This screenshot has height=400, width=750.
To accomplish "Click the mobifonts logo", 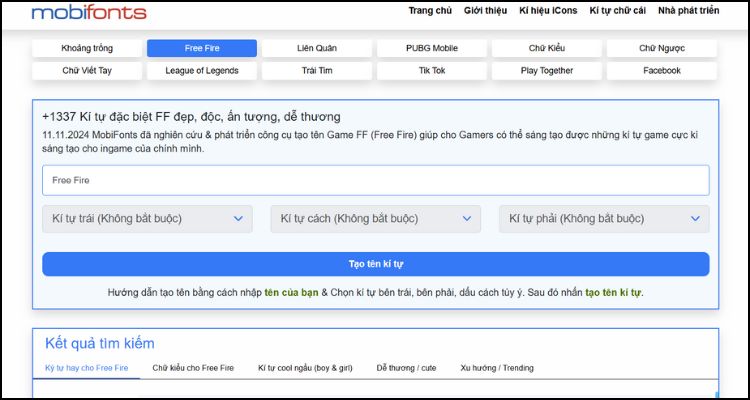I will [89, 12].
